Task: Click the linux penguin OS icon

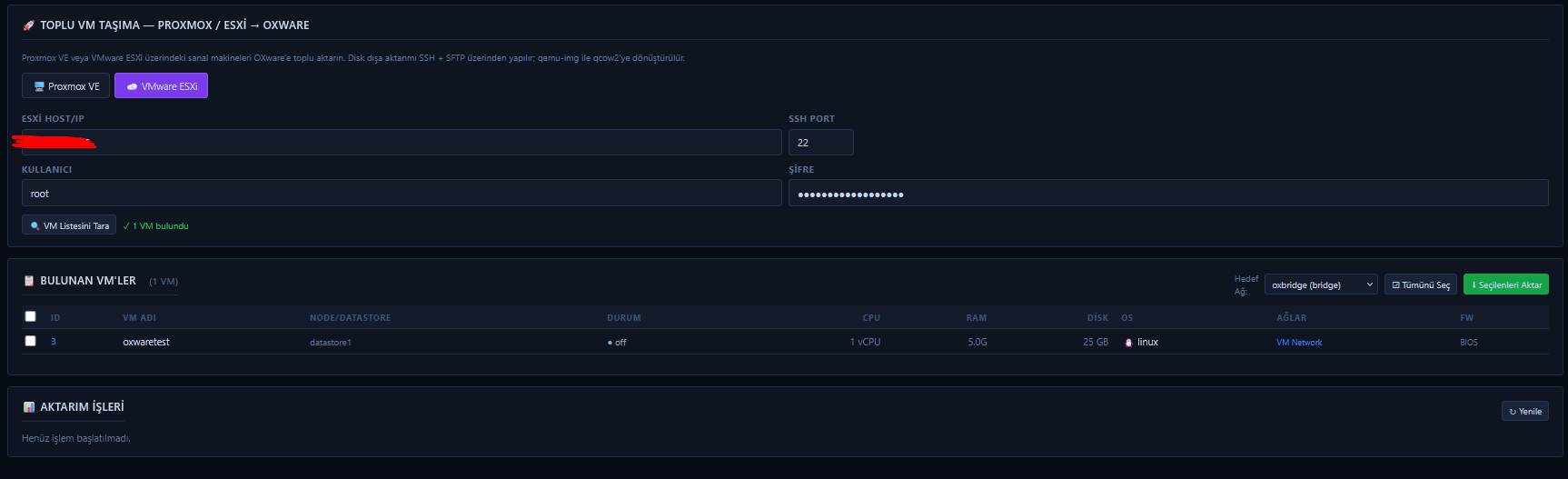Action: (x=1128, y=343)
